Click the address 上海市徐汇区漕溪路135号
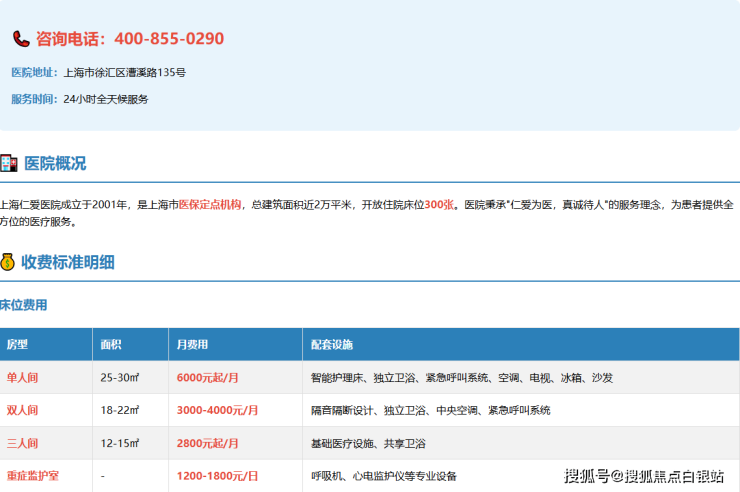 pyautogui.click(x=124, y=72)
